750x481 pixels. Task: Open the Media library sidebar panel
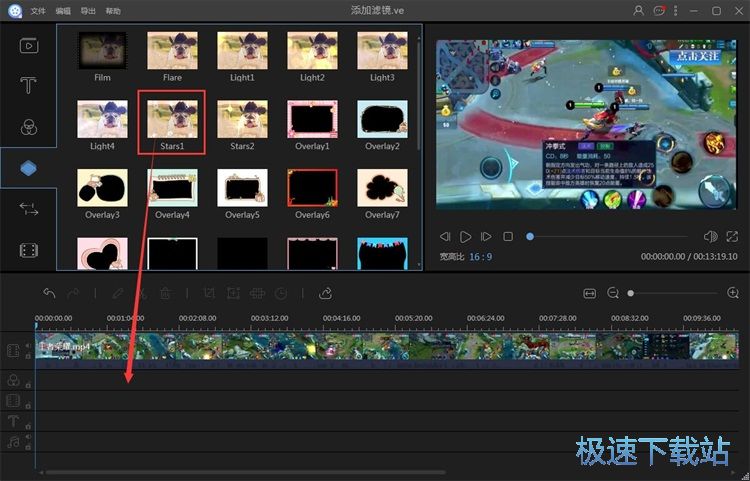point(29,45)
